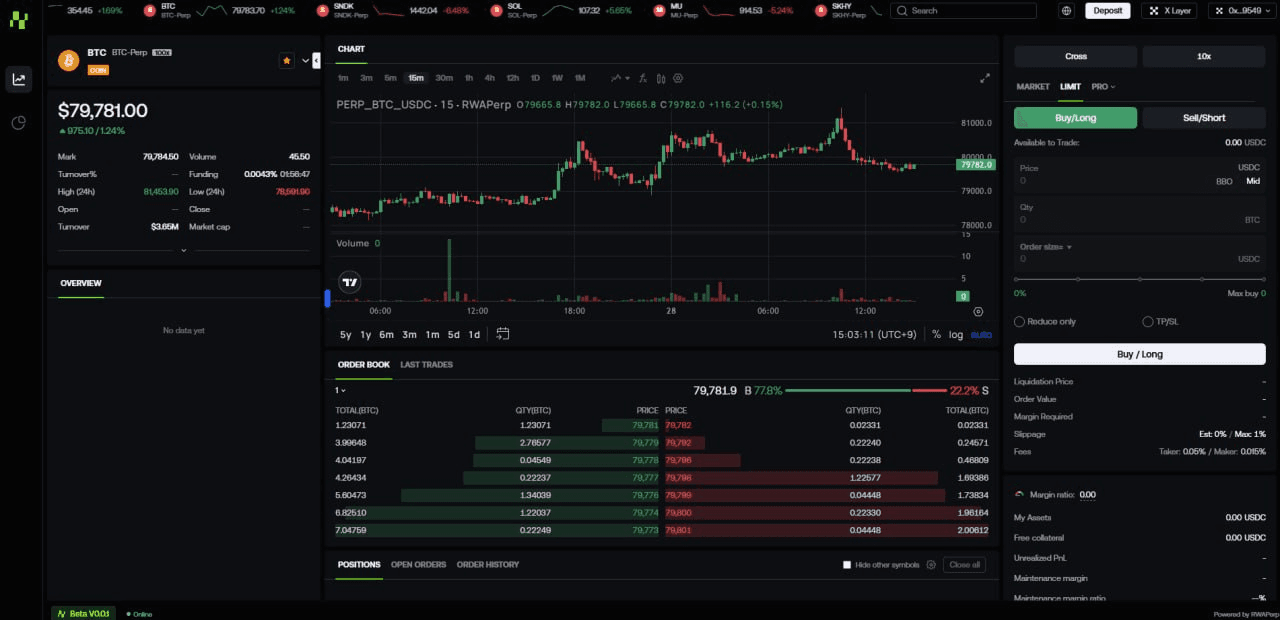The height and width of the screenshot is (620, 1280).
Task: Click the orange Bitcoin coin icon
Action: [x=69, y=61]
